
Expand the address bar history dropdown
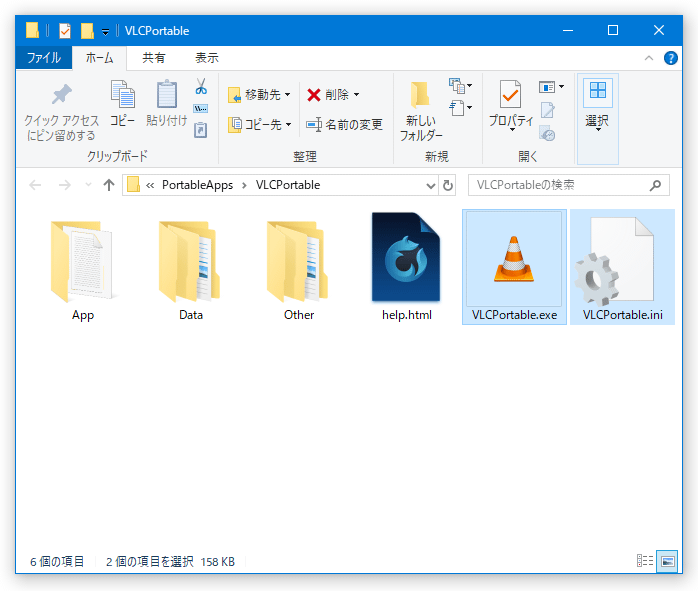point(430,186)
